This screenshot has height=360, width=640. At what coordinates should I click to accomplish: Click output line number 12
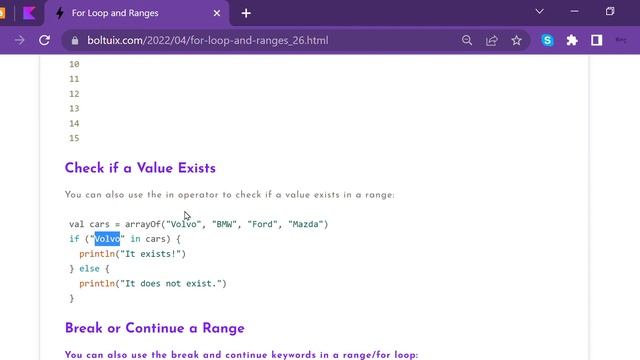(x=74, y=94)
